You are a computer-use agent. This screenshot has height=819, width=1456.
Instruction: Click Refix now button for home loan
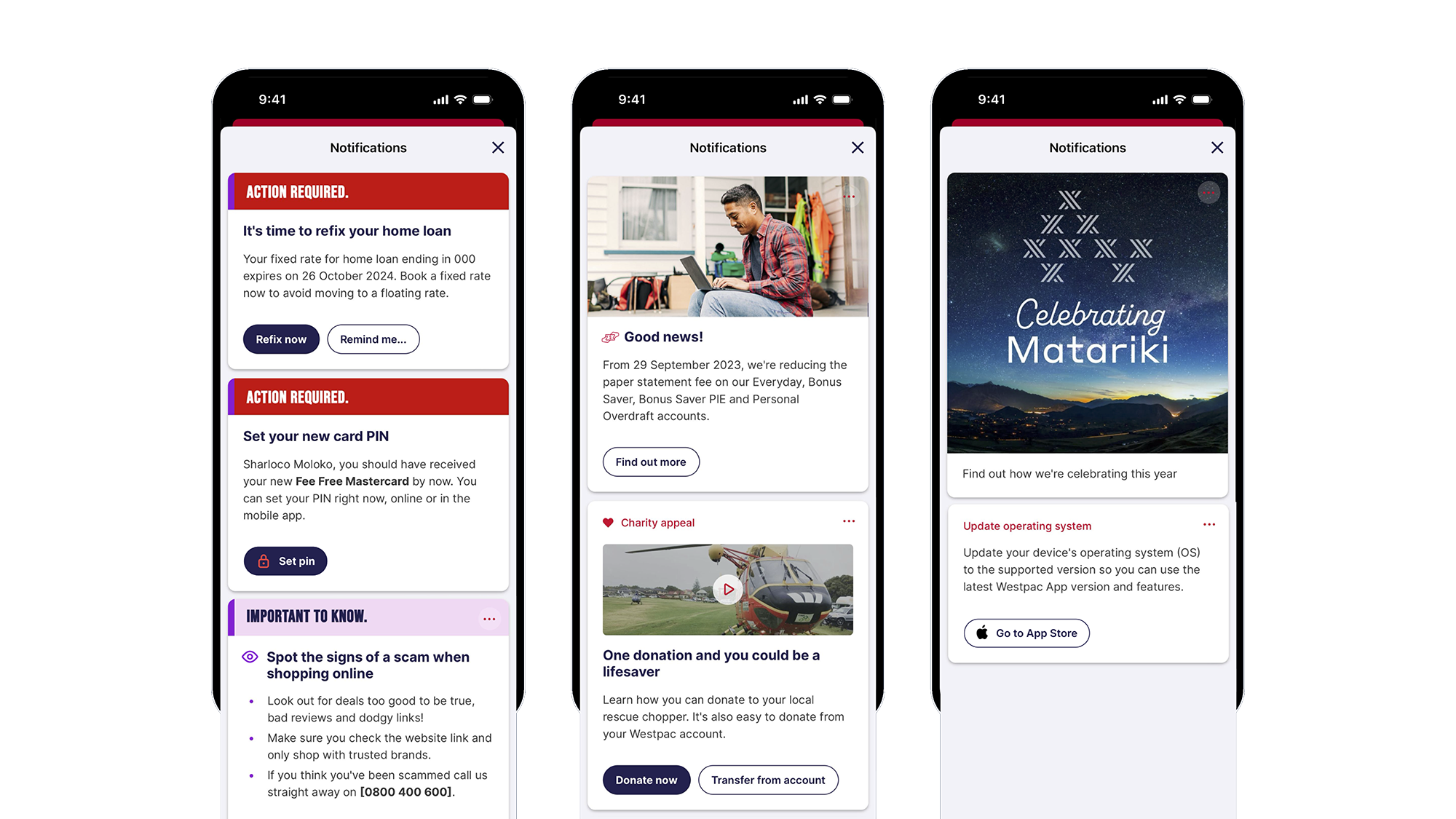click(281, 338)
